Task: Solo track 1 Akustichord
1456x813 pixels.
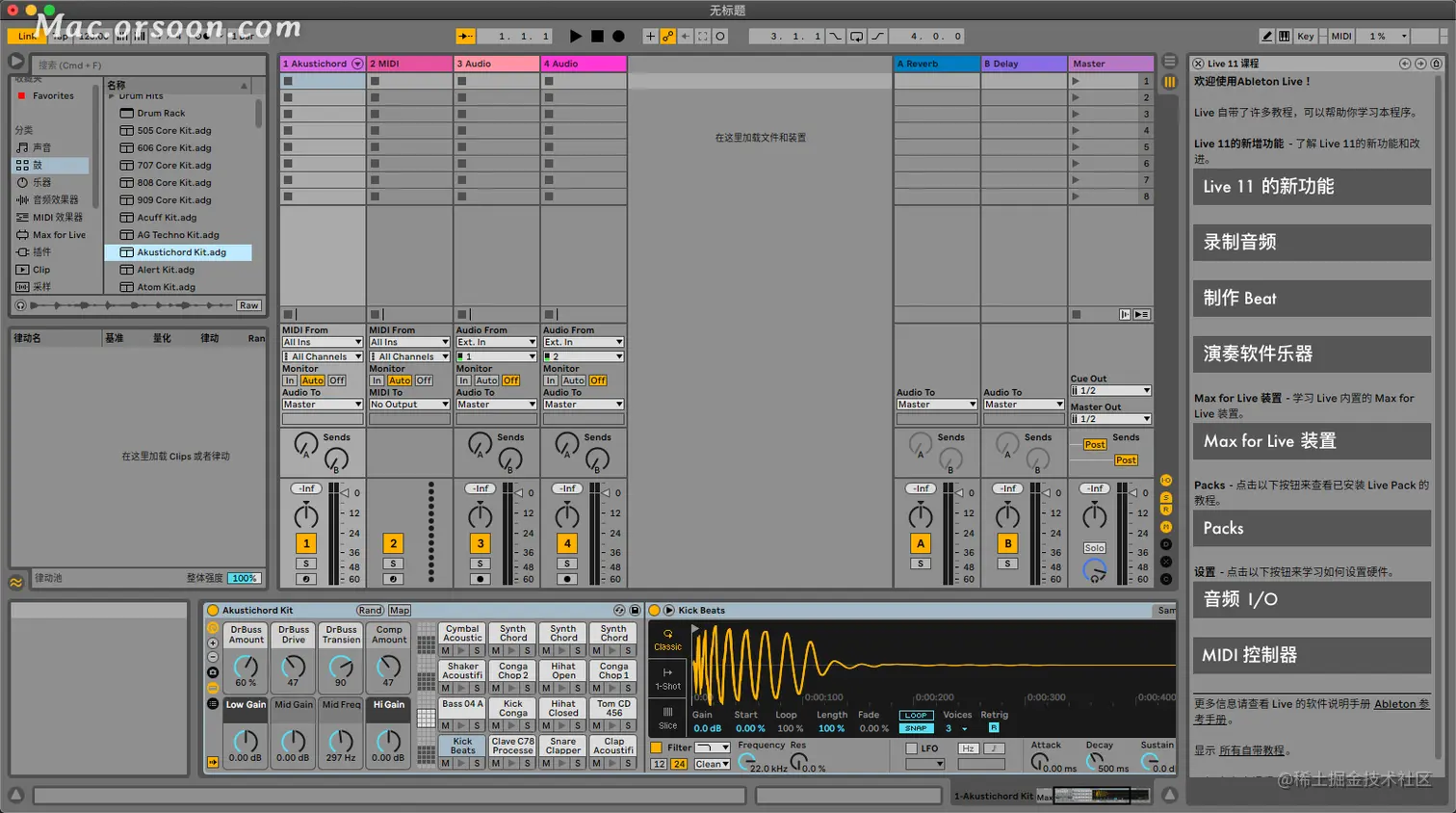Action: click(x=306, y=564)
